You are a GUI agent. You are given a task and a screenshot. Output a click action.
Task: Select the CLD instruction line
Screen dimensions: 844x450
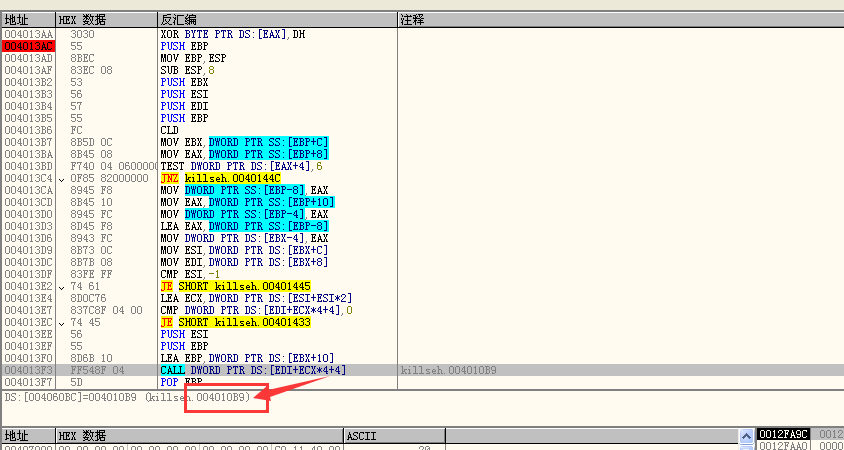pos(170,130)
